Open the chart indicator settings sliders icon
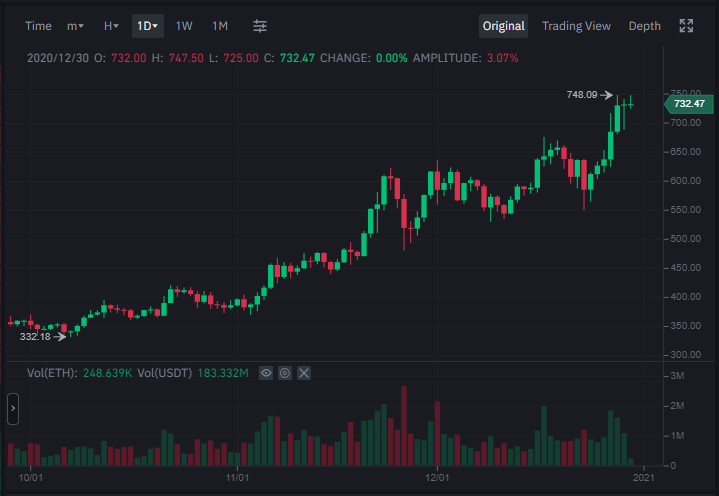 [x=260, y=26]
